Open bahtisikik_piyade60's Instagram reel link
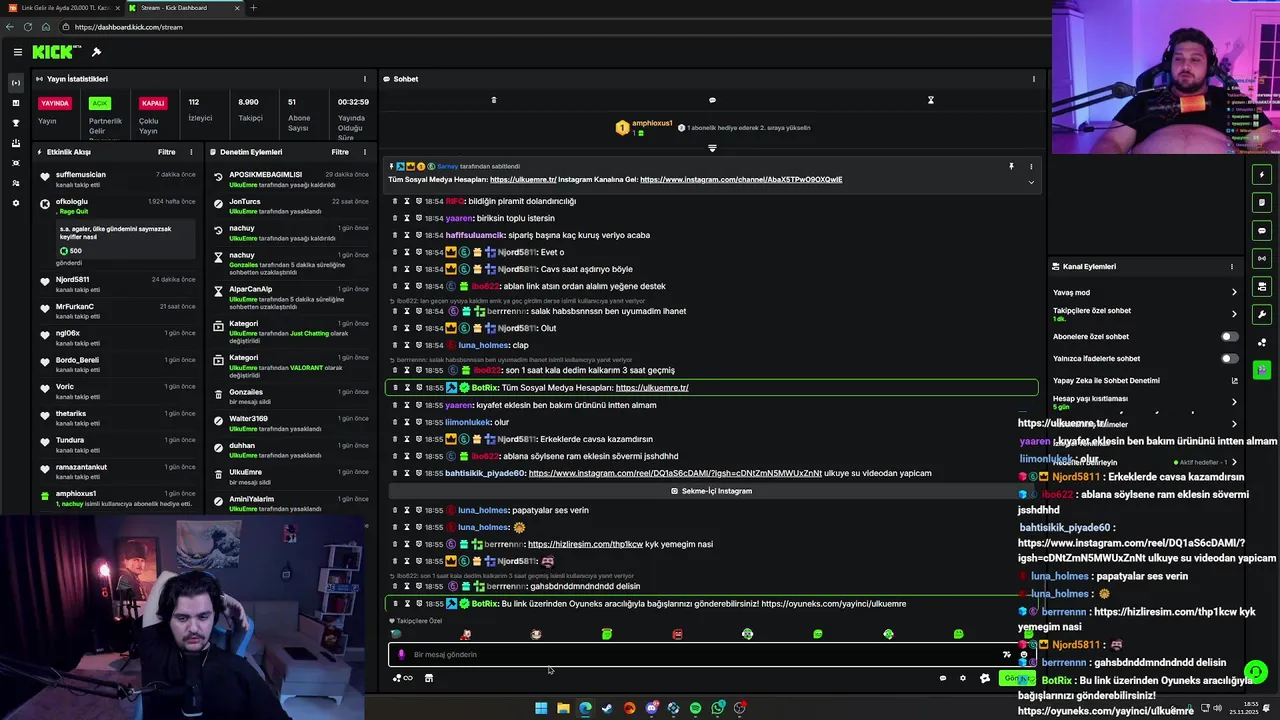Viewport: 1280px width, 720px height. pos(675,474)
